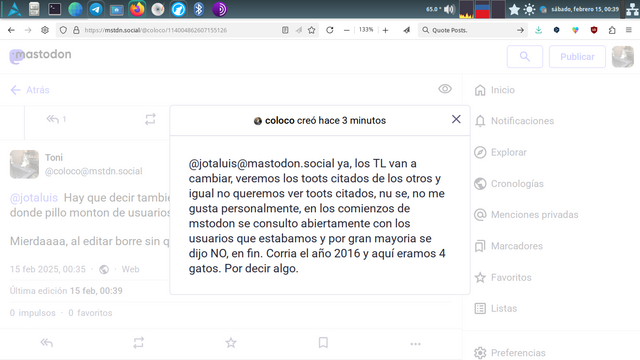Click the Menciones privadas at-sign icon
Viewport: 640px width, 360px height.
click(x=480, y=215)
